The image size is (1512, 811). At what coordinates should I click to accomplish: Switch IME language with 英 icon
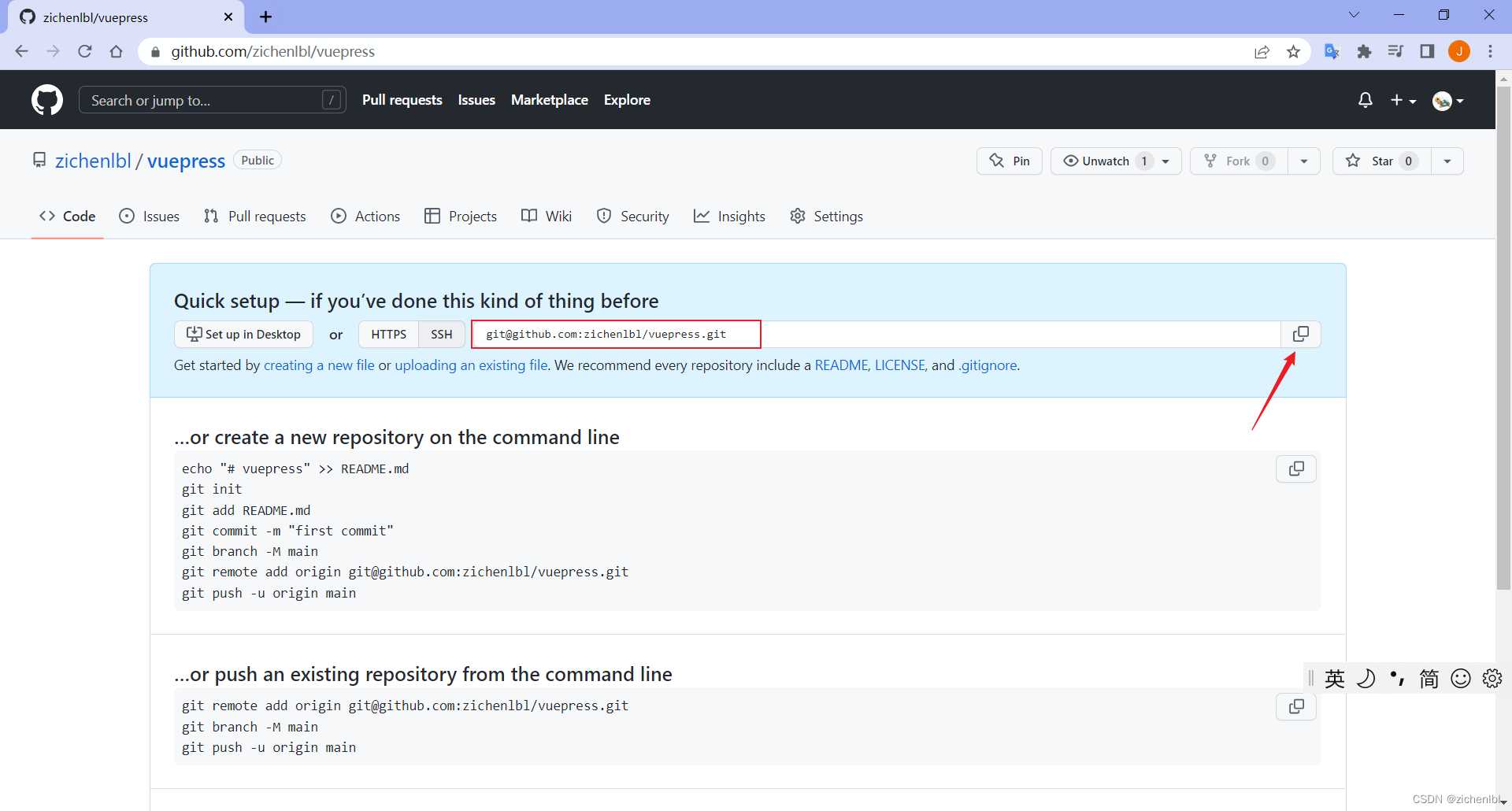click(1335, 679)
